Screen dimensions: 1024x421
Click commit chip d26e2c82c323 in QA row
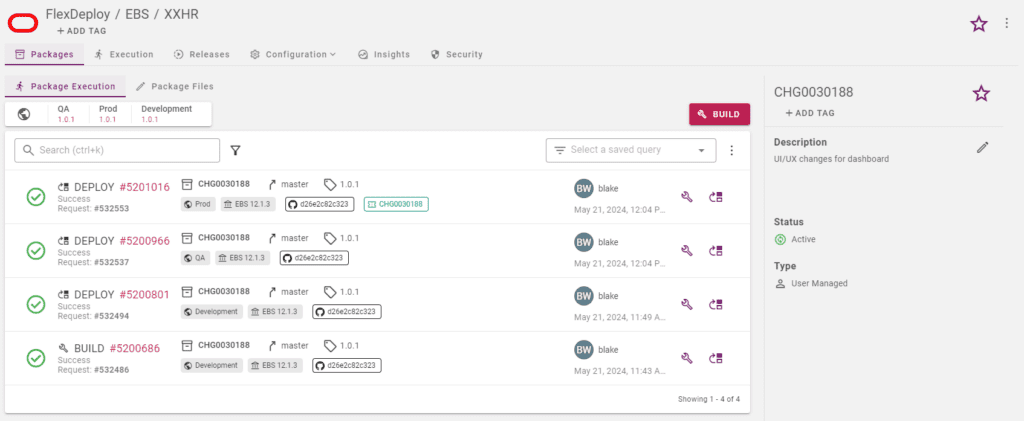point(314,258)
